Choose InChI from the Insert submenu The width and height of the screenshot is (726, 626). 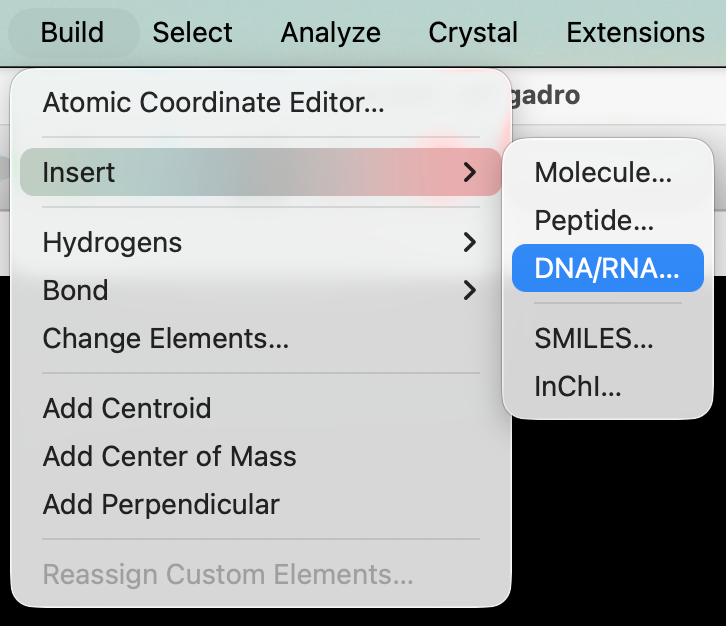pos(578,386)
